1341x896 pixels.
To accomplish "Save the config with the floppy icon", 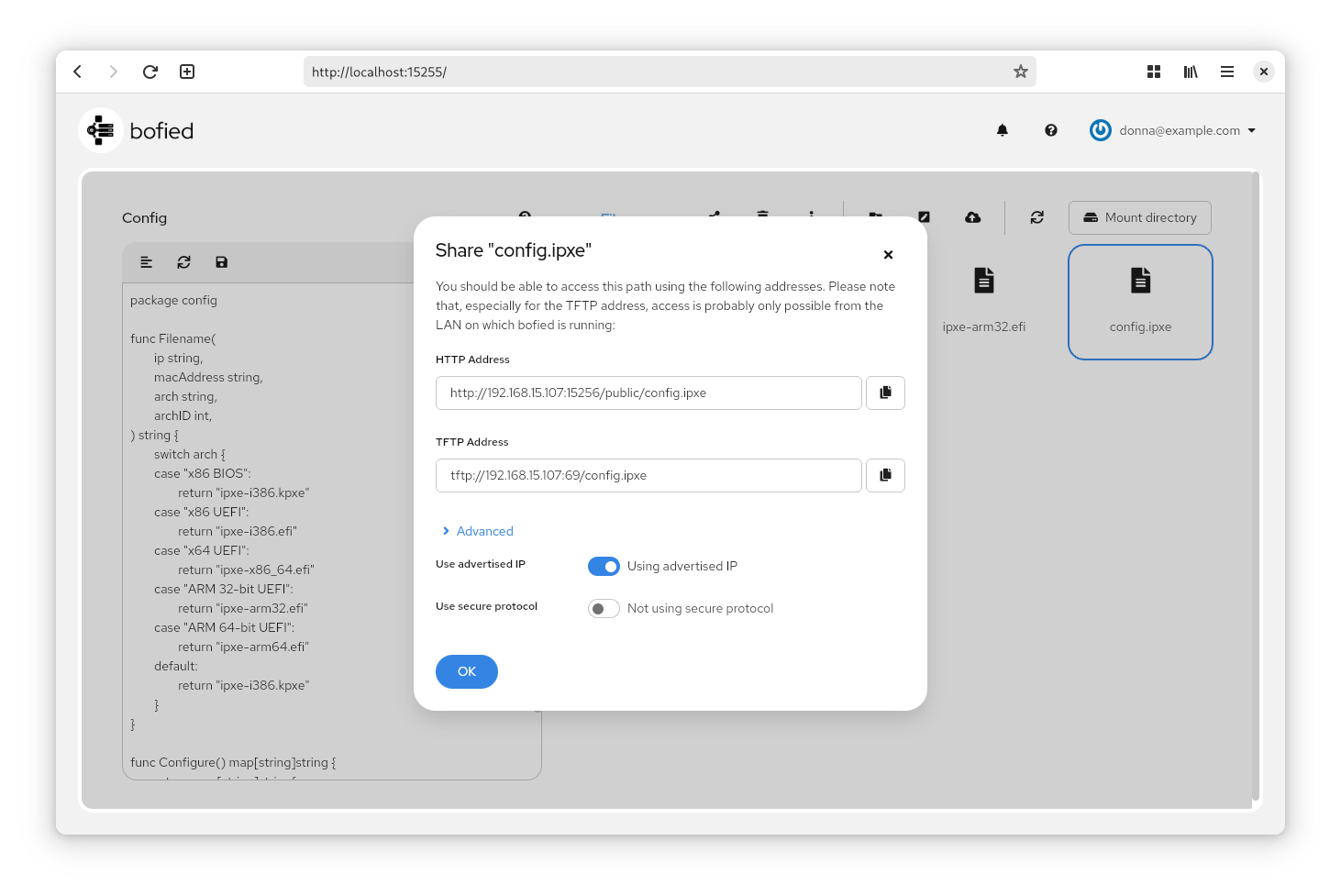I will (221, 262).
